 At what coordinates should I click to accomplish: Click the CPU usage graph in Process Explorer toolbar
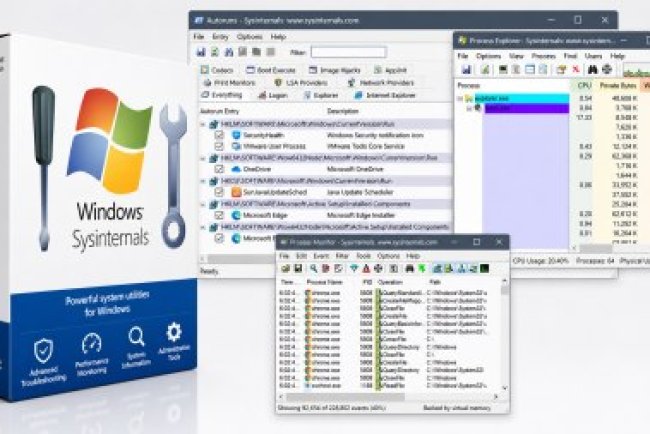coord(636,70)
